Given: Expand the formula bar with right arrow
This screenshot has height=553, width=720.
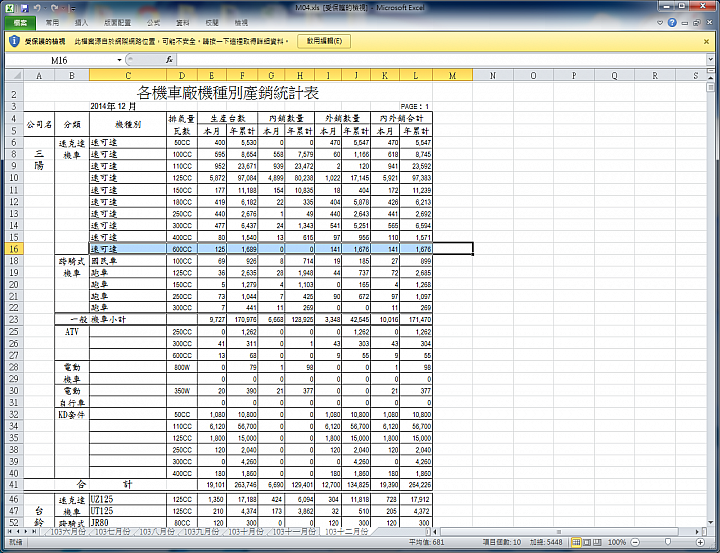Looking at the screenshot, I should point(710,60).
